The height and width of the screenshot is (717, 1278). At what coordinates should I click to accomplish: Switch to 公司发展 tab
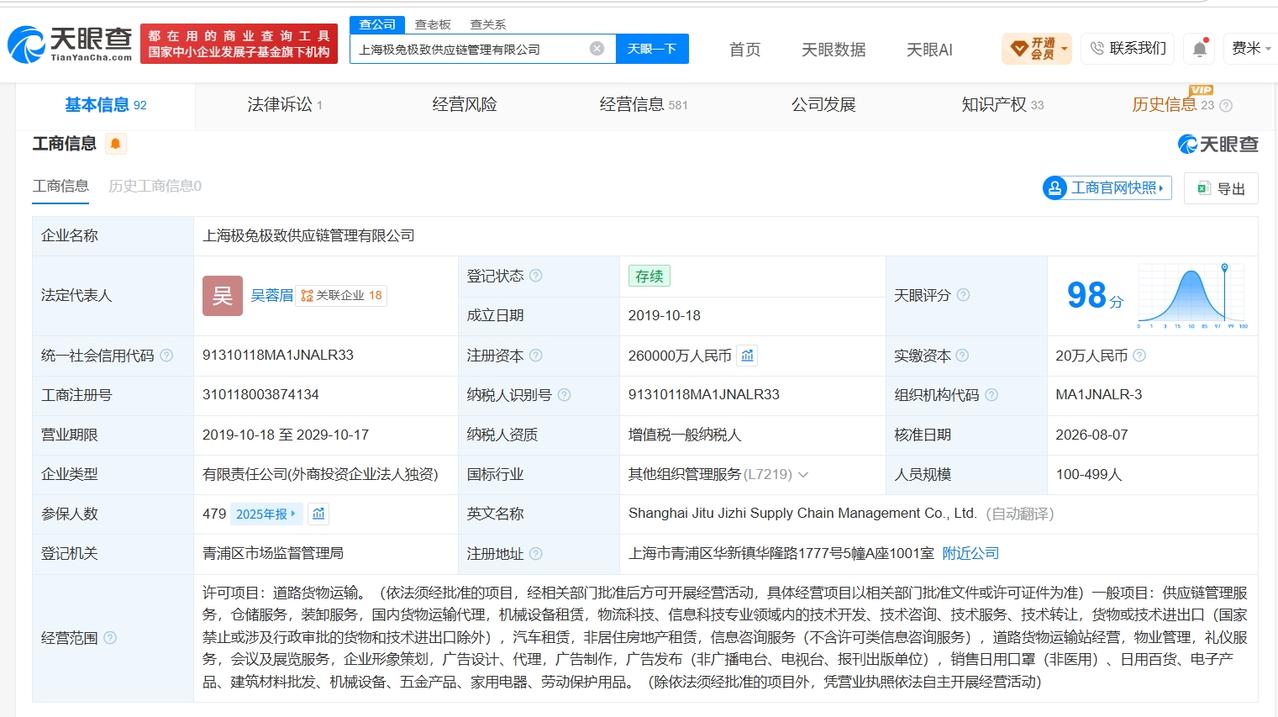click(823, 105)
